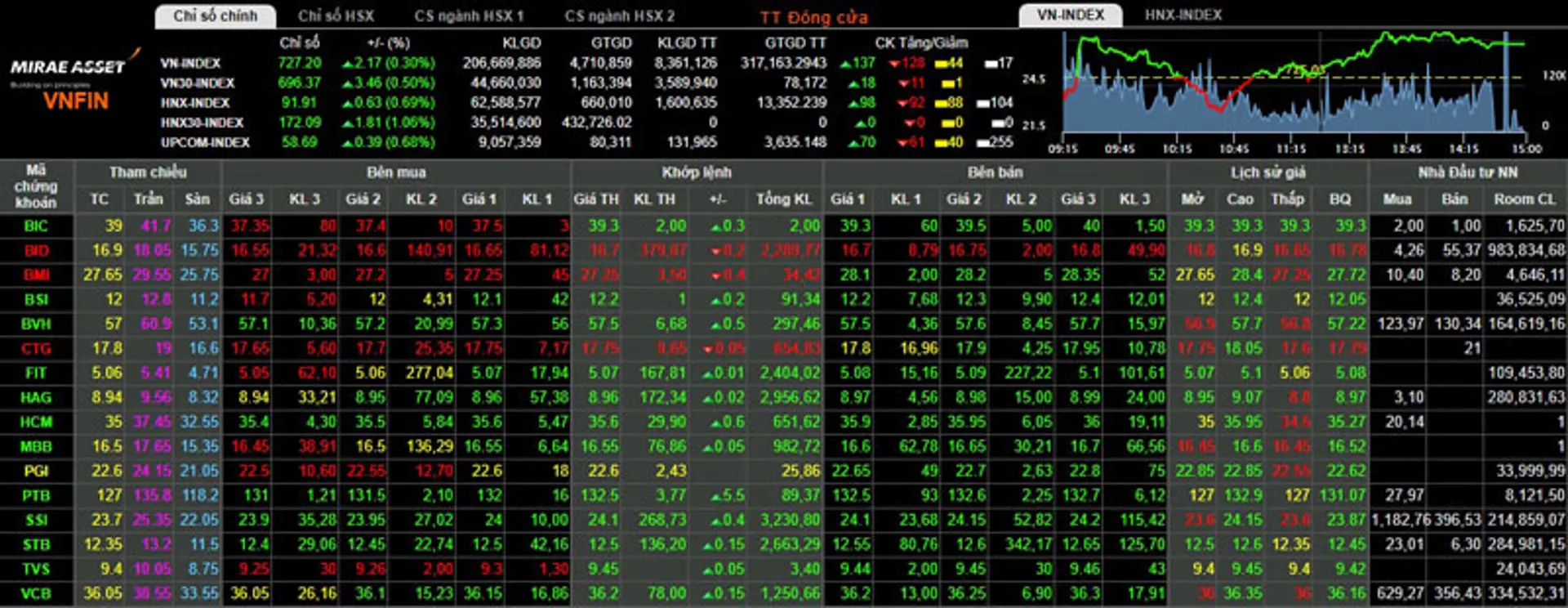Open the CS ngành HSX 1 tab

pyautogui.click(x=469, y=16)
